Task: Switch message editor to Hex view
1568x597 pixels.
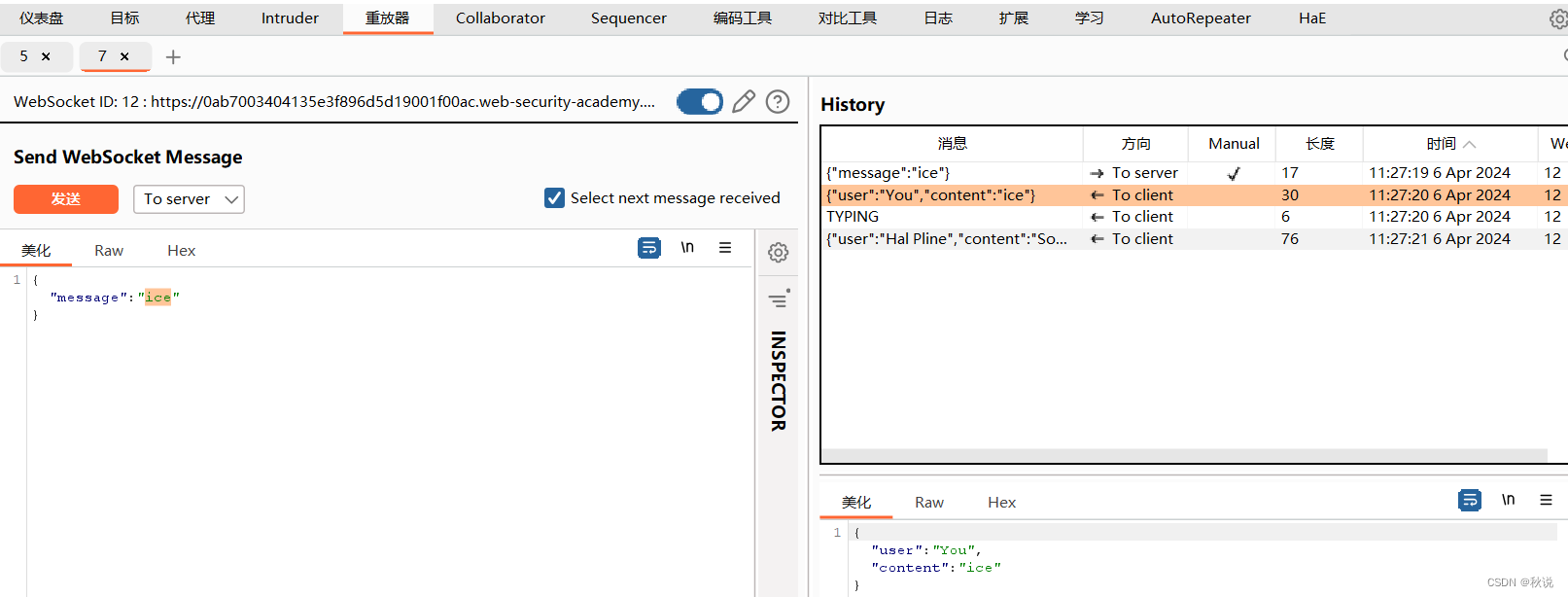Action: [x=181, y=251]
